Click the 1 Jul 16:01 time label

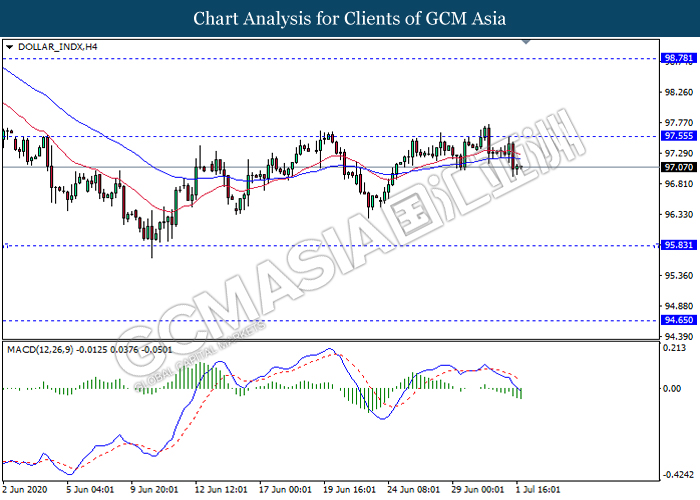(x=538, y=490)
